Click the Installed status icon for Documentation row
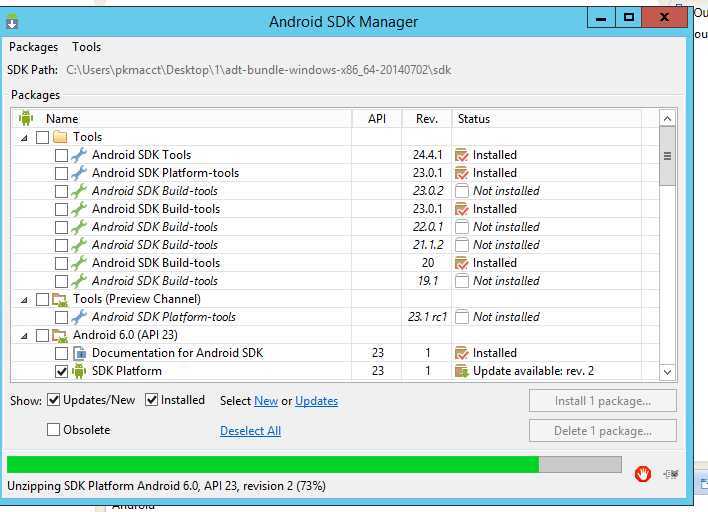Image resolution: width=708 pixels, height=512 pixels. tap(462, 353)
